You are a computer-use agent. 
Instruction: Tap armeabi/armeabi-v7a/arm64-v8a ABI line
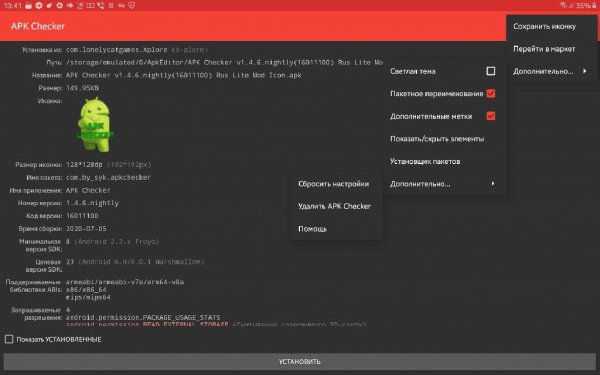point(125,282)
